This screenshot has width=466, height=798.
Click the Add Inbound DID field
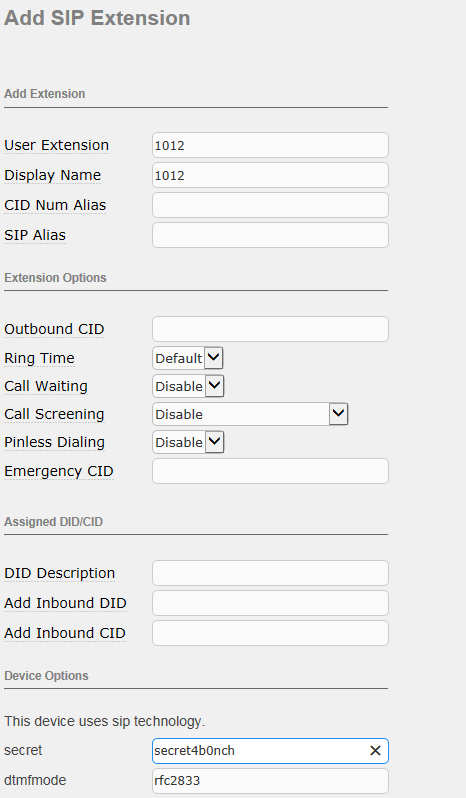pos(270,603)
